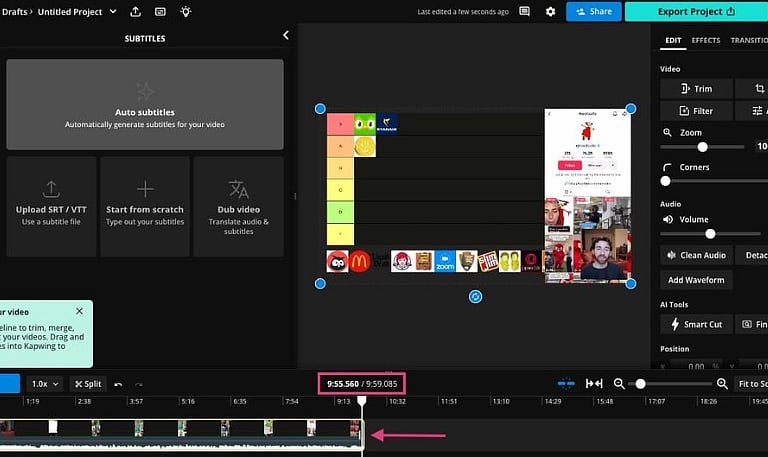Select the video clip on the timeline
This screenshot has width=768, height=457.
click(181, 433)
